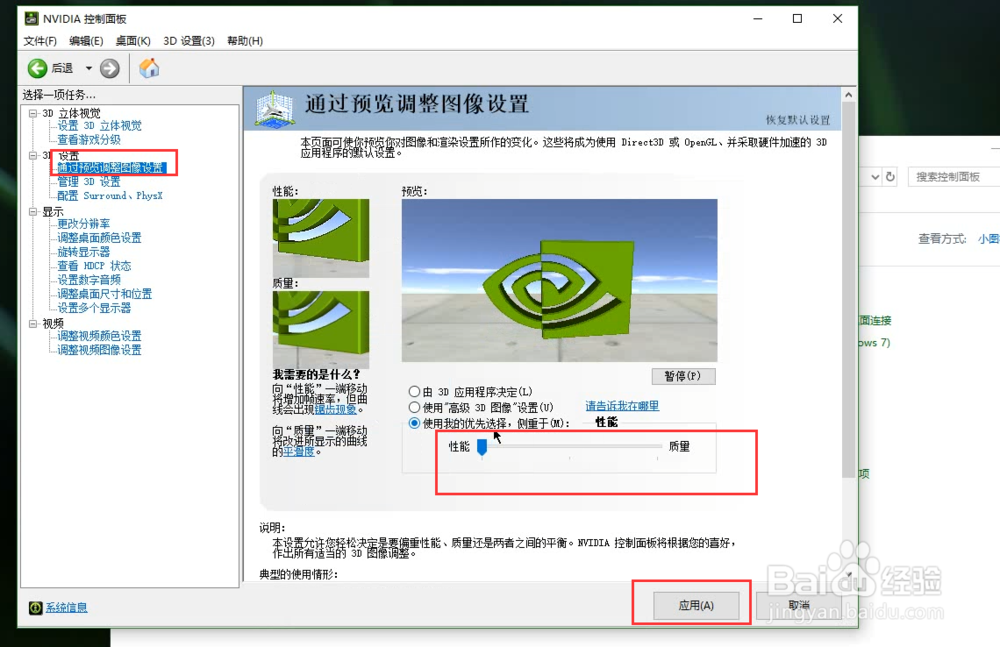The height and width of the screenshot is (647, 1000).
Task: Open the 桌面(K) menu
Action: (133, 41)
